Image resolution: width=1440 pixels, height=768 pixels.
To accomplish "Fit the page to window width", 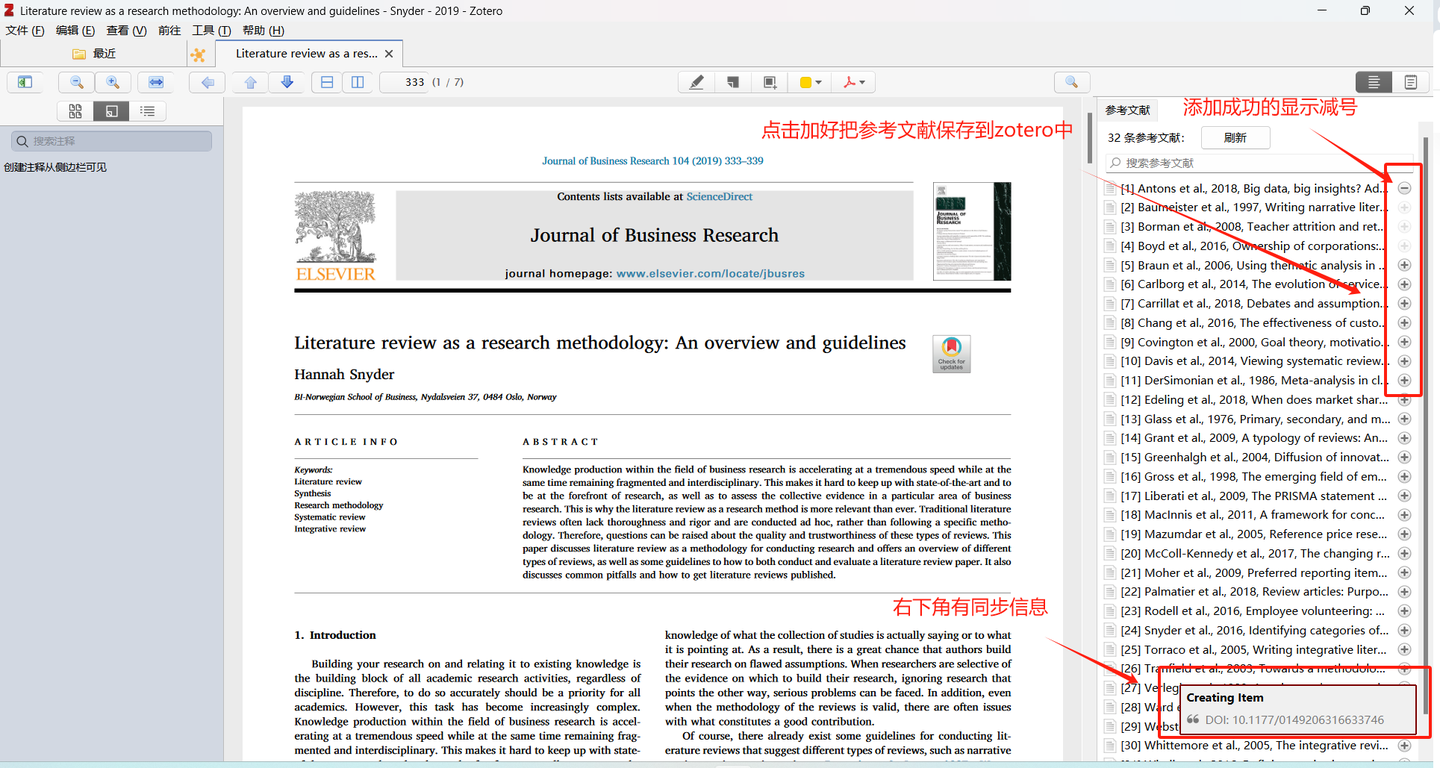I will tap(156, 82).
